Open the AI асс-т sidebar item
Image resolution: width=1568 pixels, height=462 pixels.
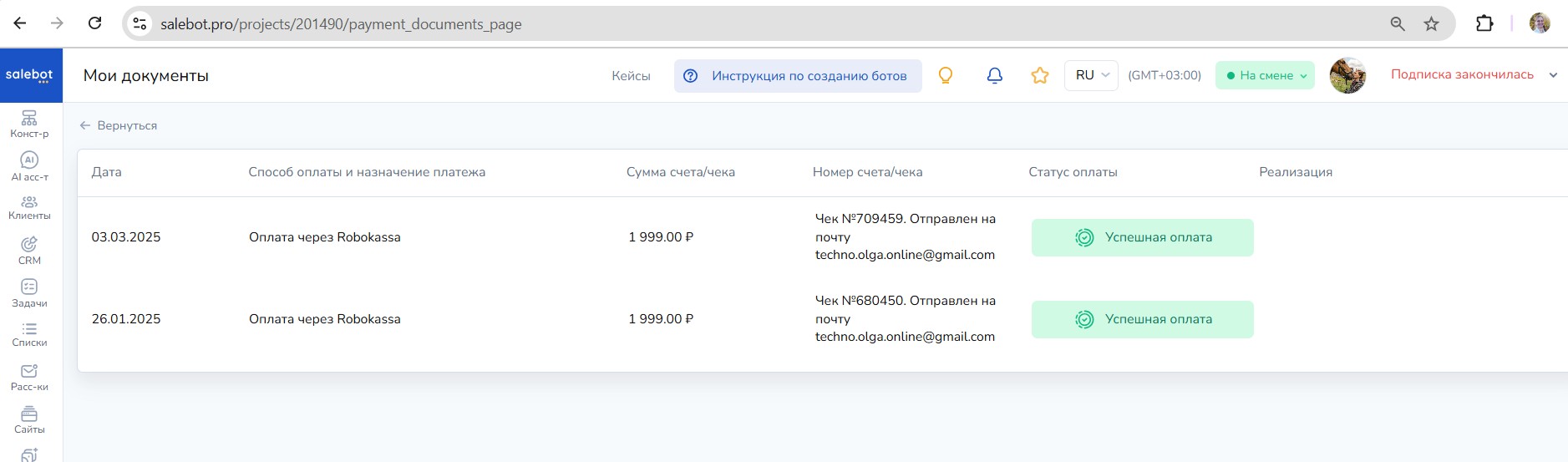coord(29,166)
